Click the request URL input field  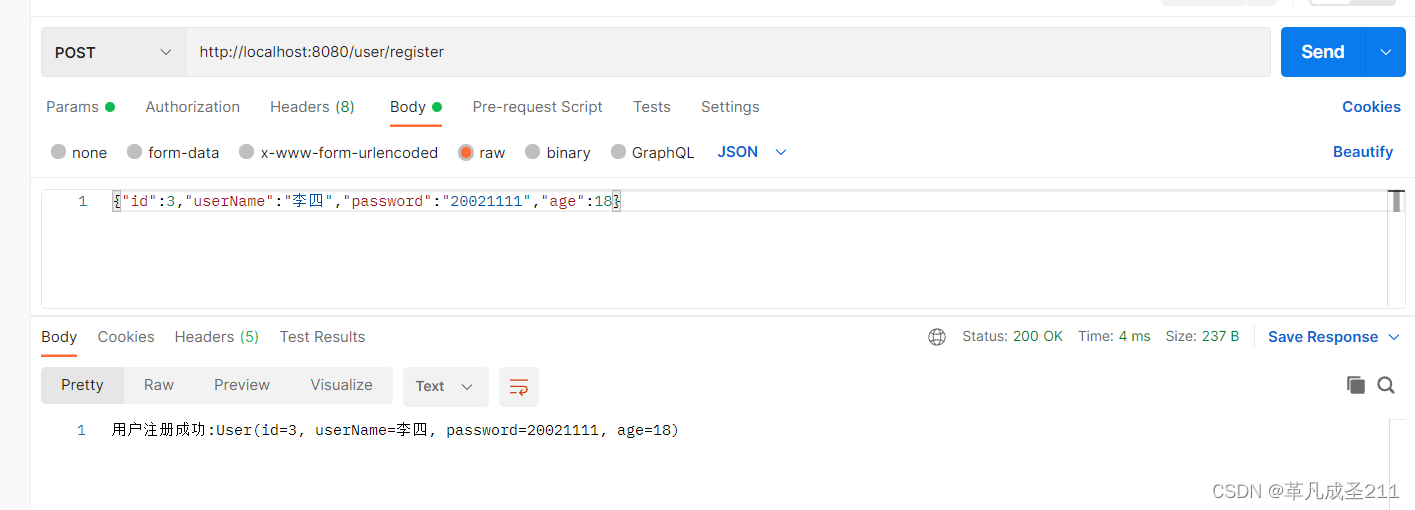click(x=728, y=52)
